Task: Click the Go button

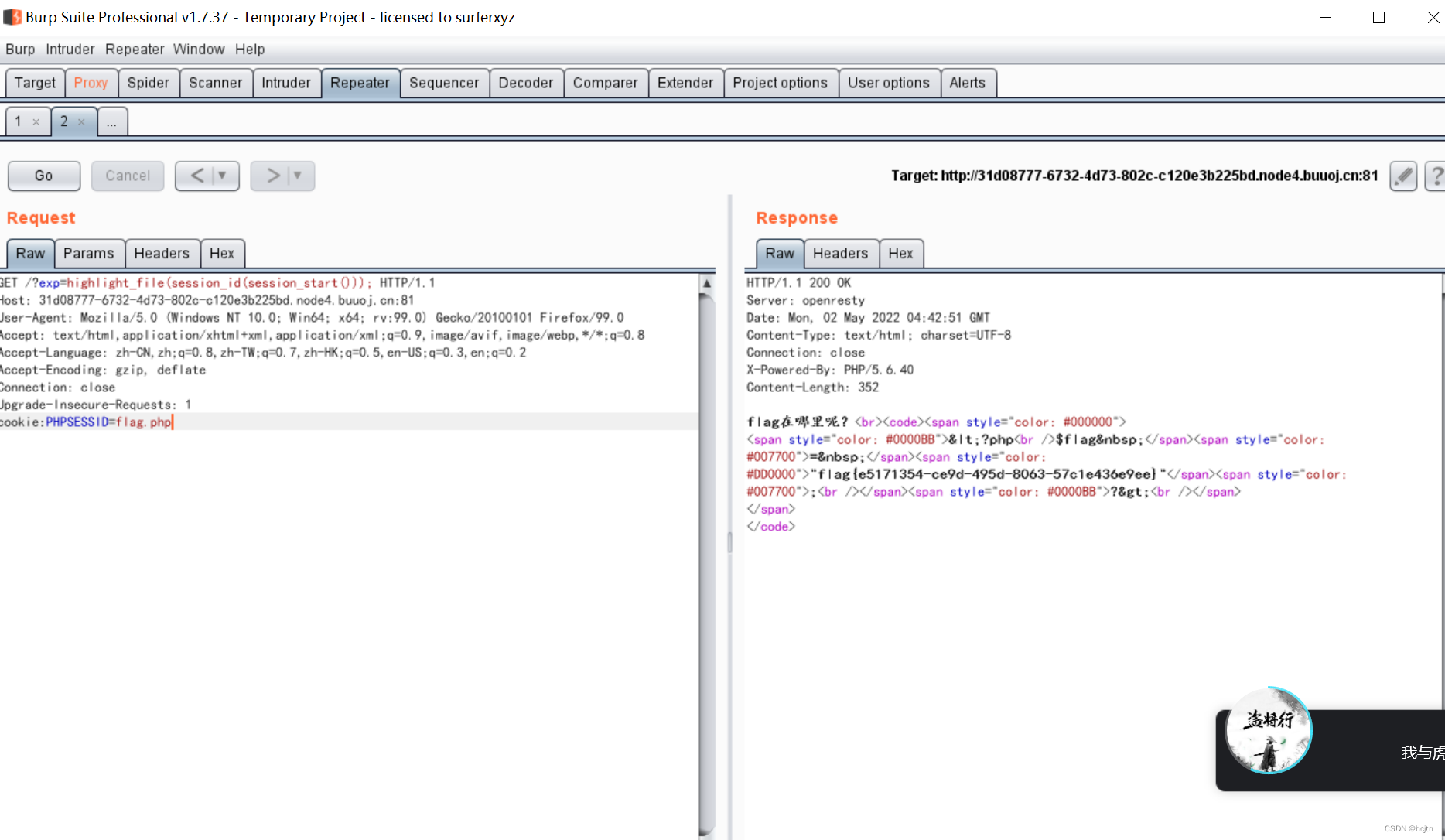Action: (x=44, y=176)
